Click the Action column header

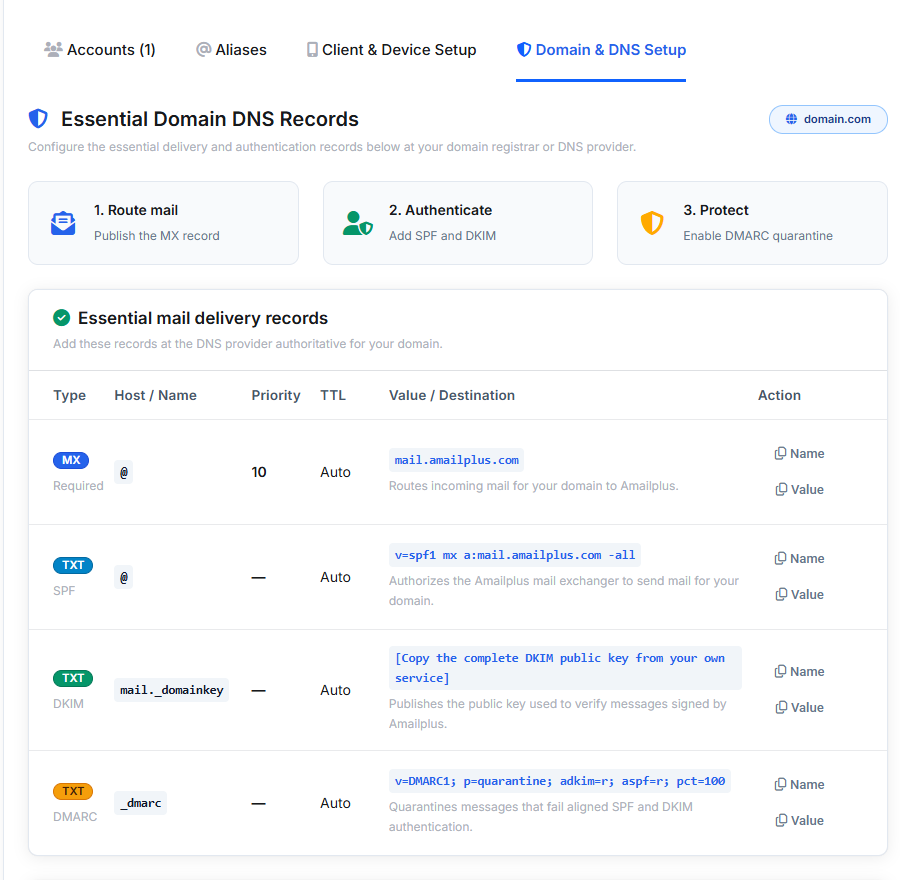pos(779,396)
